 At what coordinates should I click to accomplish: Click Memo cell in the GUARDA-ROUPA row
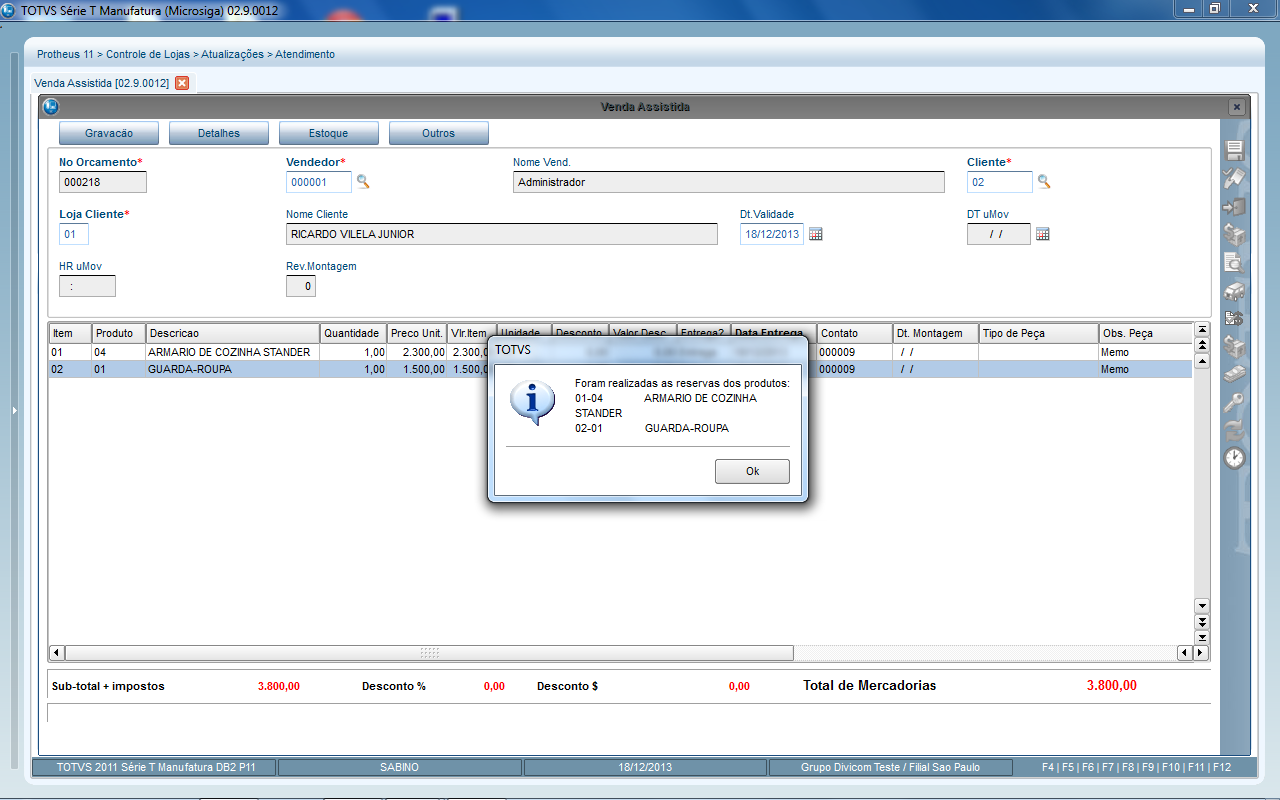[1145, 369]
